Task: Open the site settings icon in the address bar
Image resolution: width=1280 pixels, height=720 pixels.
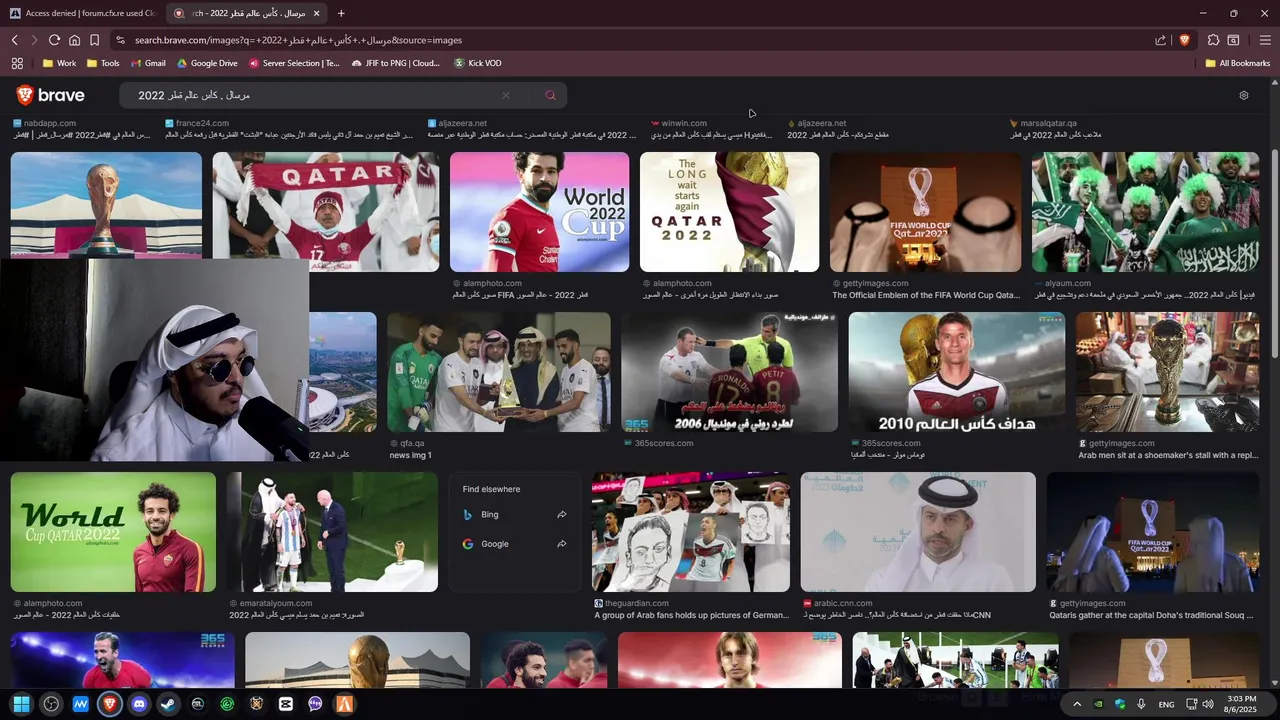Action: [x=120, y=40]
